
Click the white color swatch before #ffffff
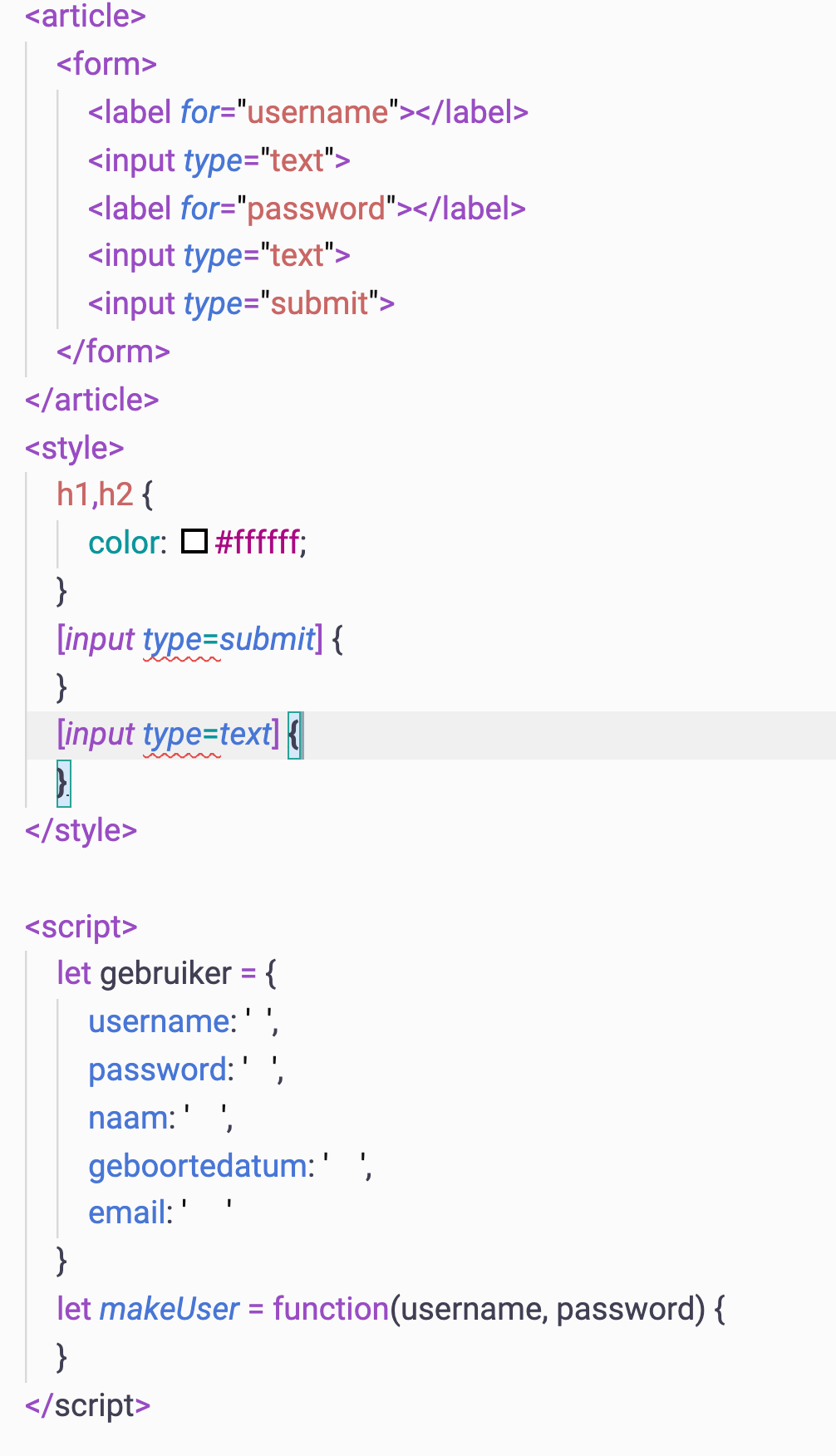[194, 542]
